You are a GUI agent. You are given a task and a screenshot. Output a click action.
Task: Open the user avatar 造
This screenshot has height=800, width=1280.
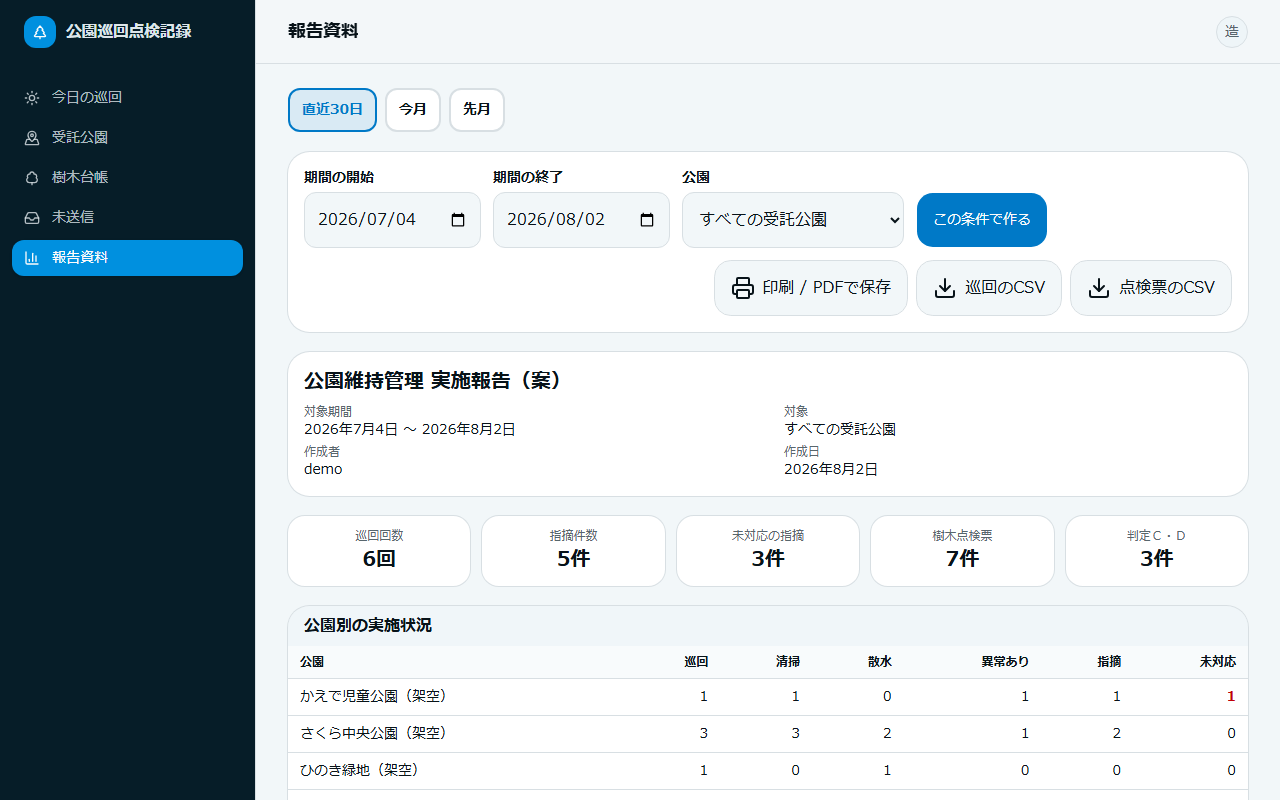1232,32
